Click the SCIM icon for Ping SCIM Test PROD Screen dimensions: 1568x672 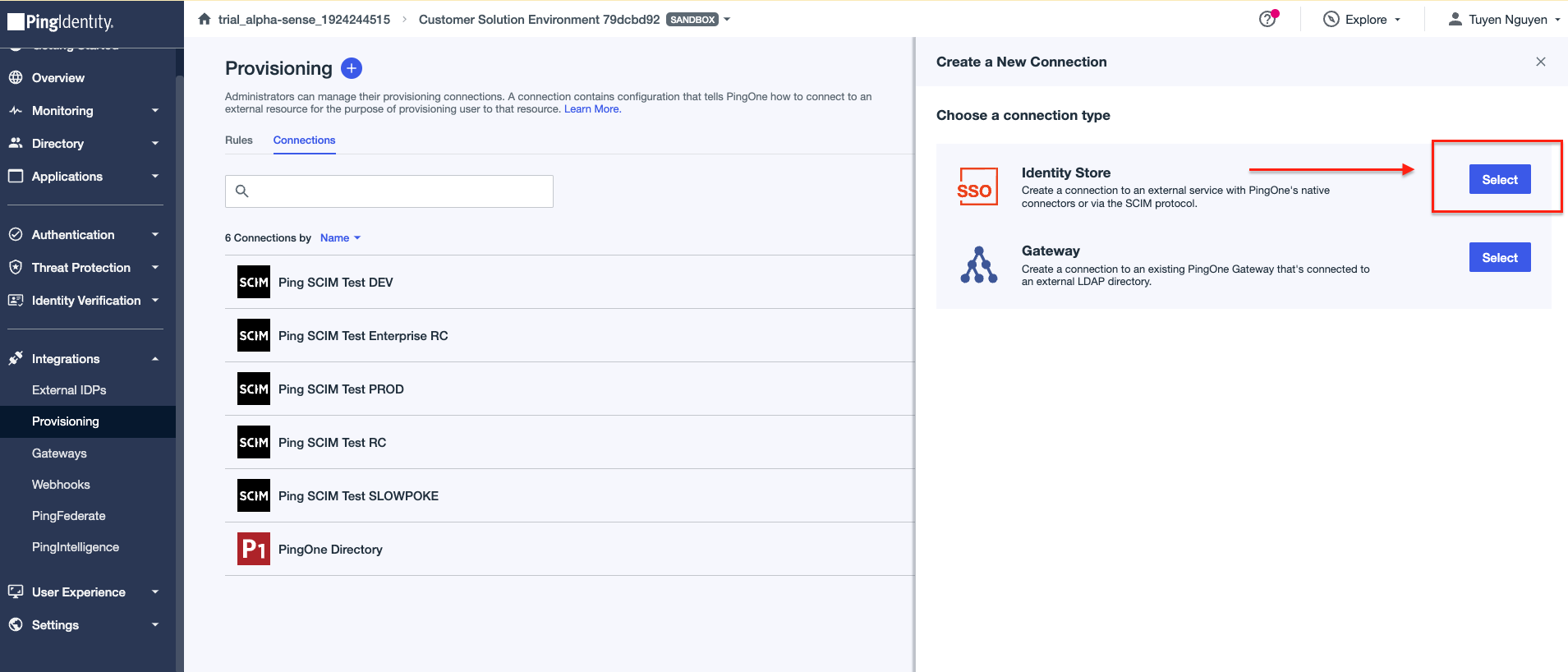pyautogui.click(x=254, y=389)
